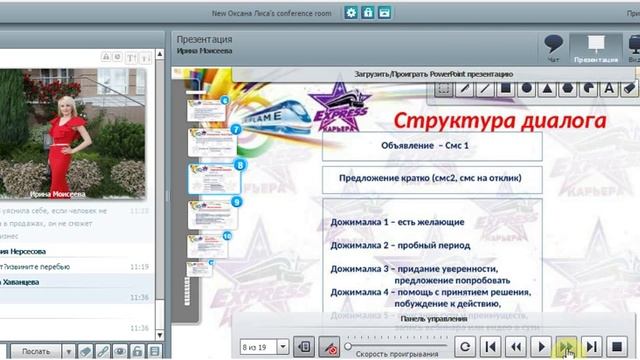Click the replay circular arrow button
Viewport: 640px width, 360px height.
[465, 347]
